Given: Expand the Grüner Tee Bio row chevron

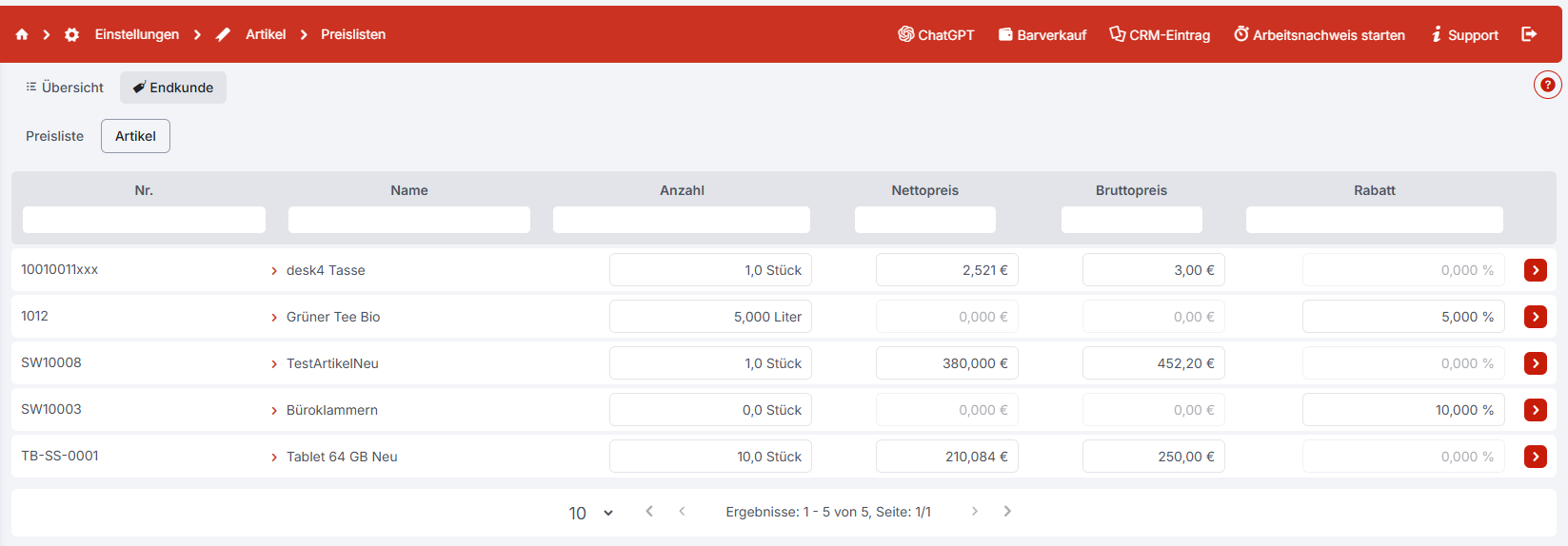Looking at the screenshot, I should point(274,318).
